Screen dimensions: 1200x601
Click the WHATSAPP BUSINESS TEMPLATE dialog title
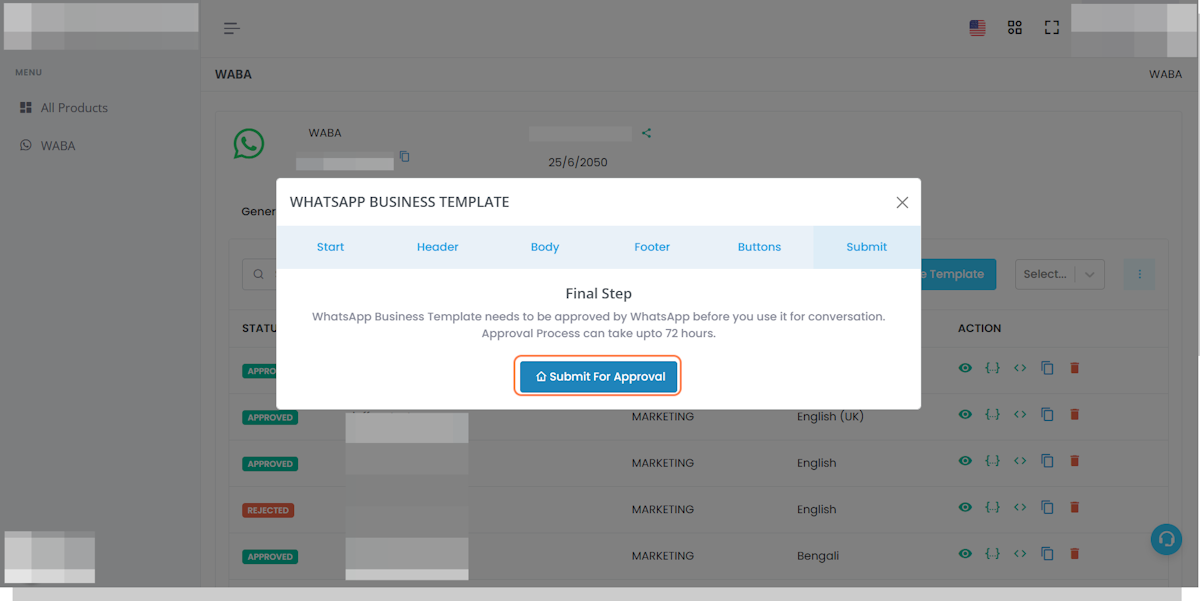tap(400, 202)
